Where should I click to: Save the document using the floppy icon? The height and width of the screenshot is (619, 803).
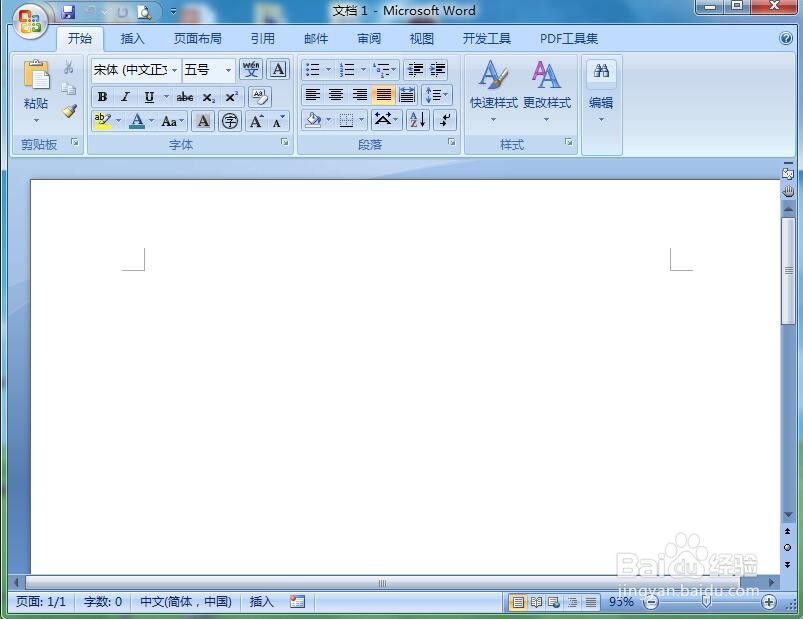coord(68,12)
